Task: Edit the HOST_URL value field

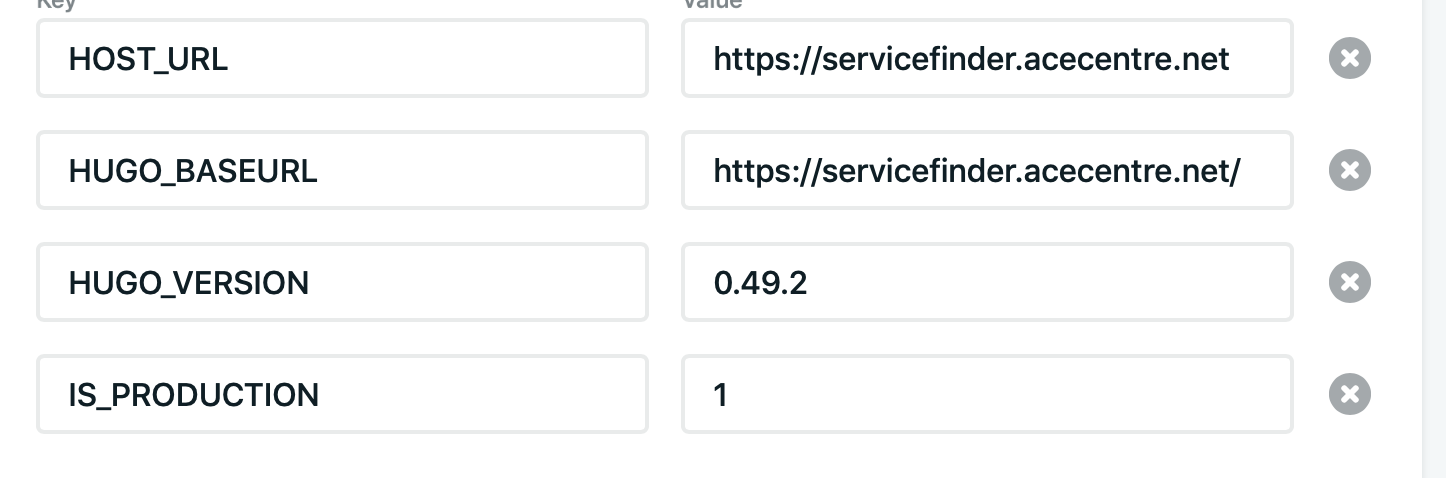Action: (987, 58)
